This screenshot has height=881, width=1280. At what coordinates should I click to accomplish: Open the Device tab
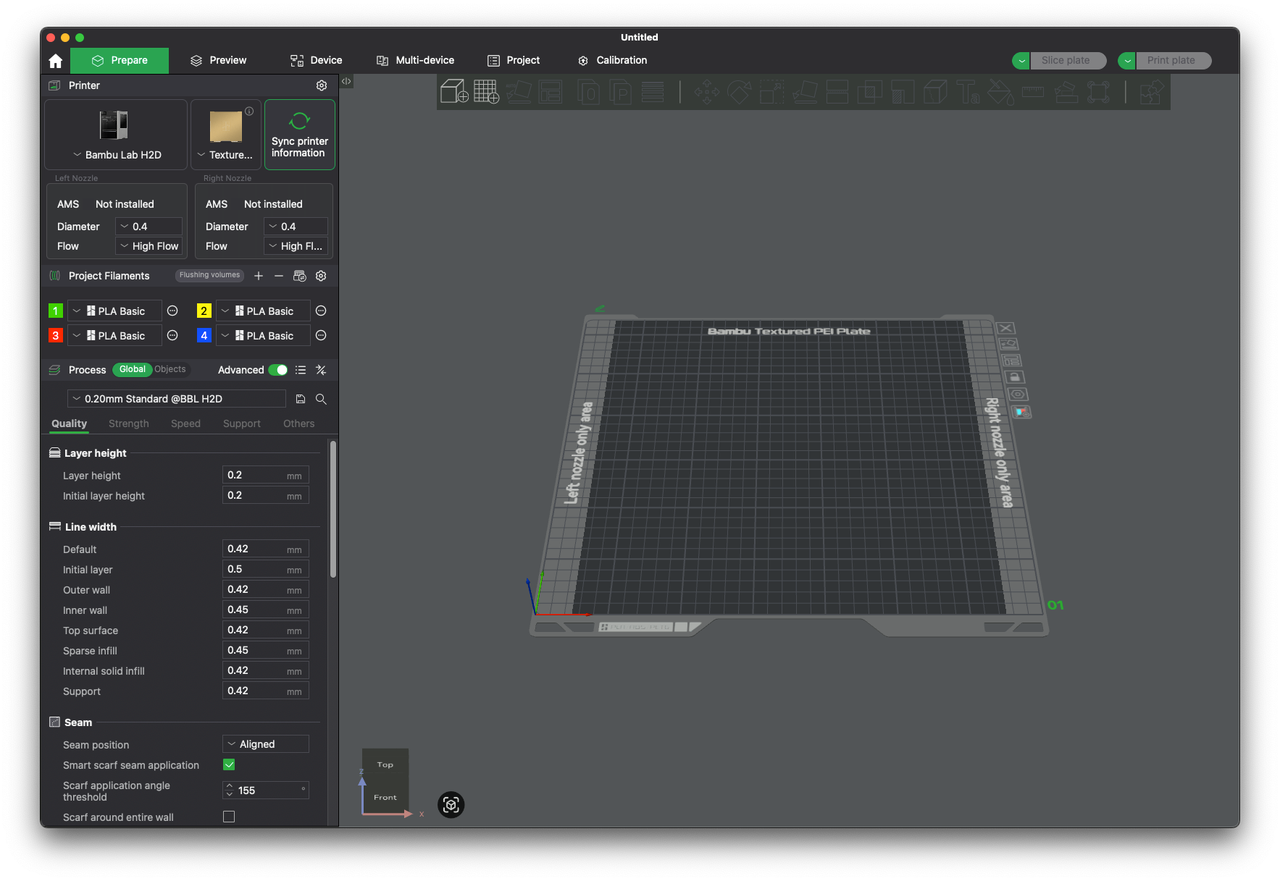coord(316,60)
